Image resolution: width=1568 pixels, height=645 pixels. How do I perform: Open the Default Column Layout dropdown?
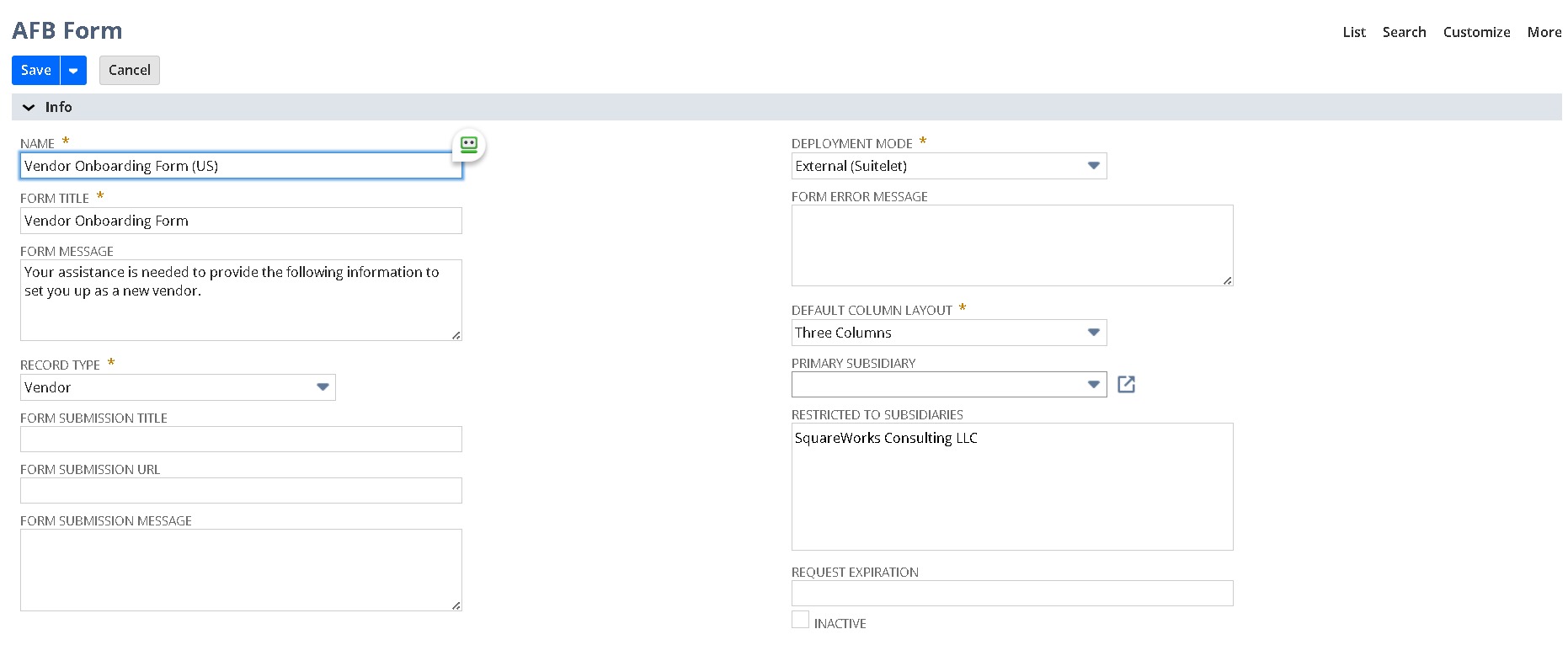1093,333
